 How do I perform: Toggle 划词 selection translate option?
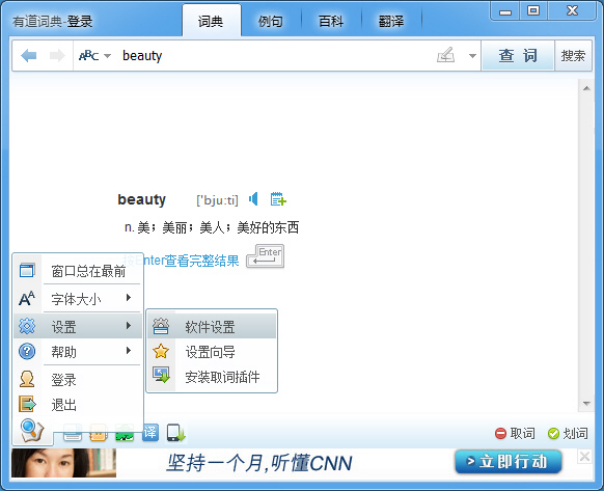(x=567, y=433)
